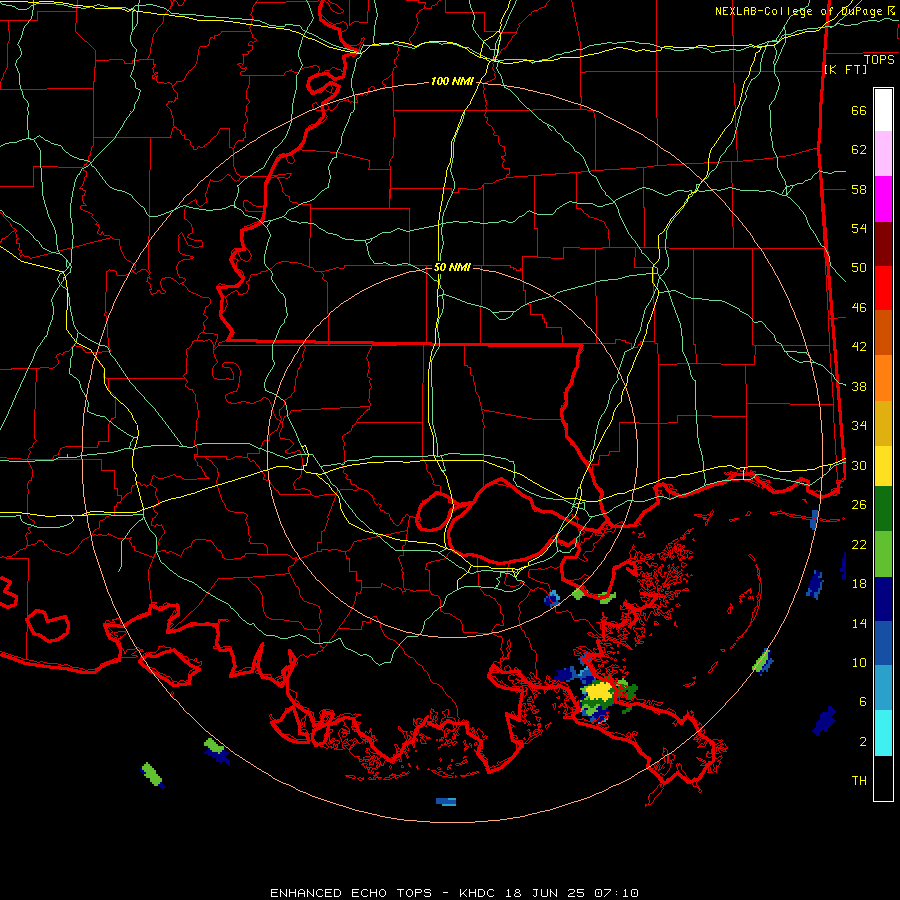Click the 'KHDC' radar site identifier
This screenshot has width=900, height=900.
[x=478, y=893]
